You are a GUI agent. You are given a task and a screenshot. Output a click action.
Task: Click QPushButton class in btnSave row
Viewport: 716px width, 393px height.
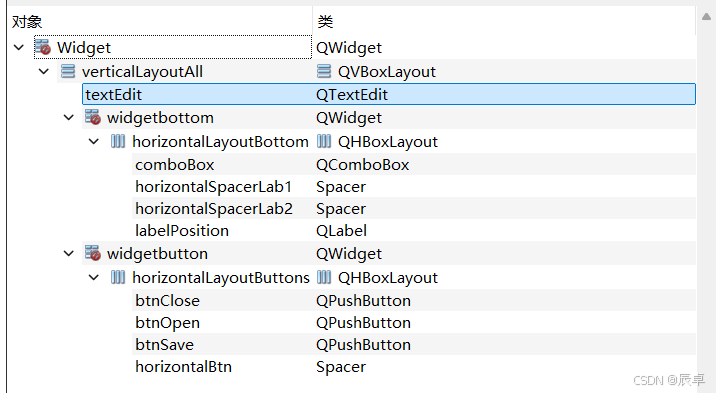click(x=363, y=345)
